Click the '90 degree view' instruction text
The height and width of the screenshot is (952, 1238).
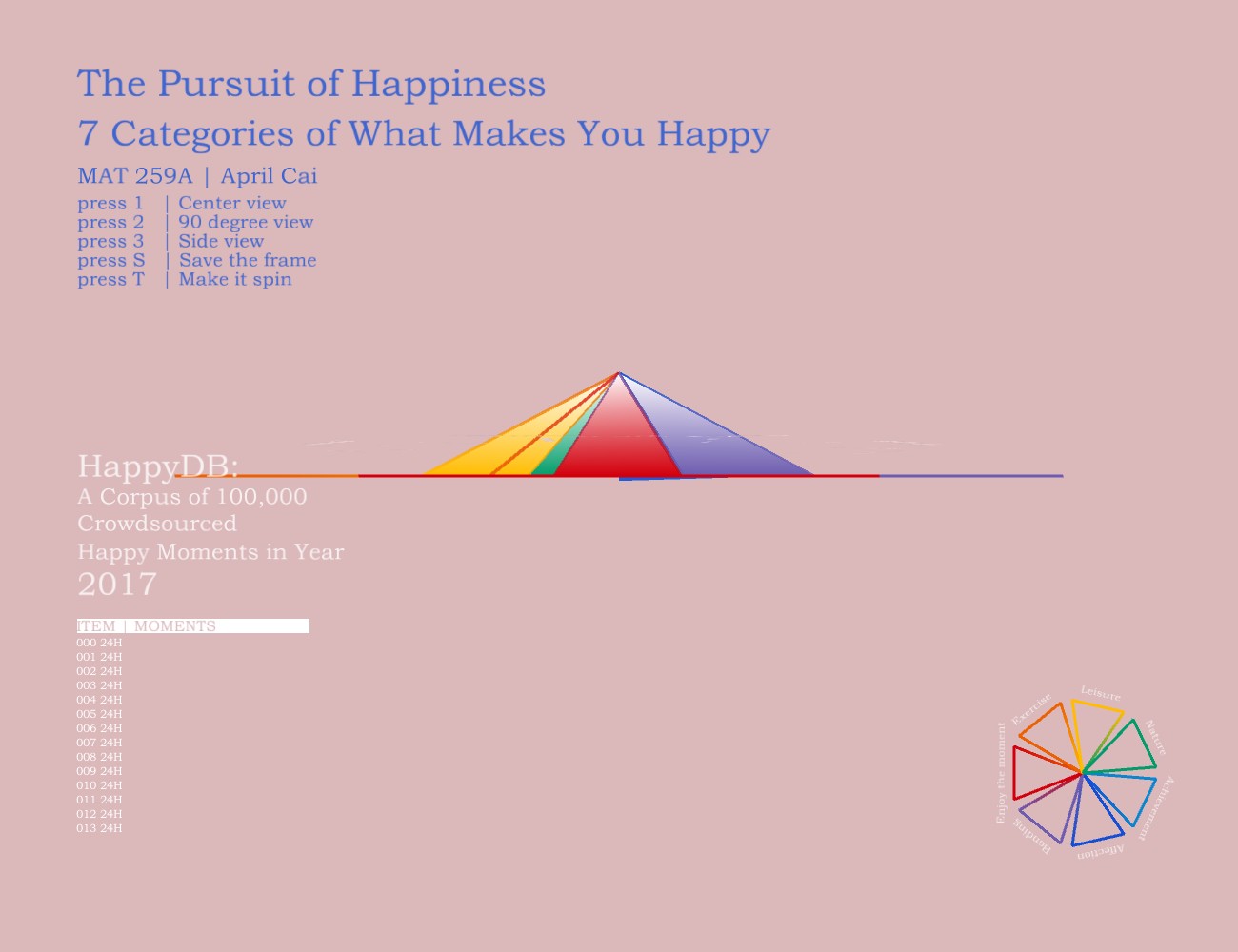246,222
